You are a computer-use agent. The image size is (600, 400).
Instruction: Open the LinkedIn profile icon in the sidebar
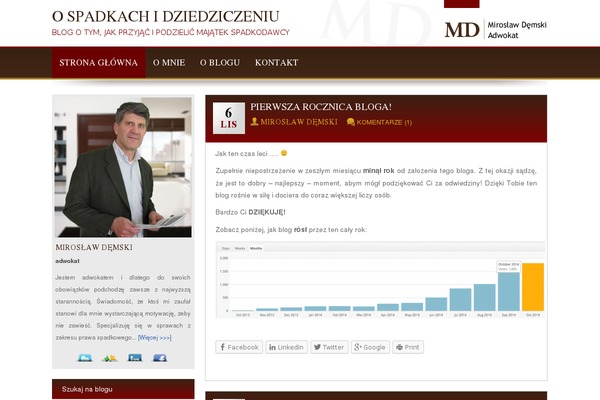(135, 358)
